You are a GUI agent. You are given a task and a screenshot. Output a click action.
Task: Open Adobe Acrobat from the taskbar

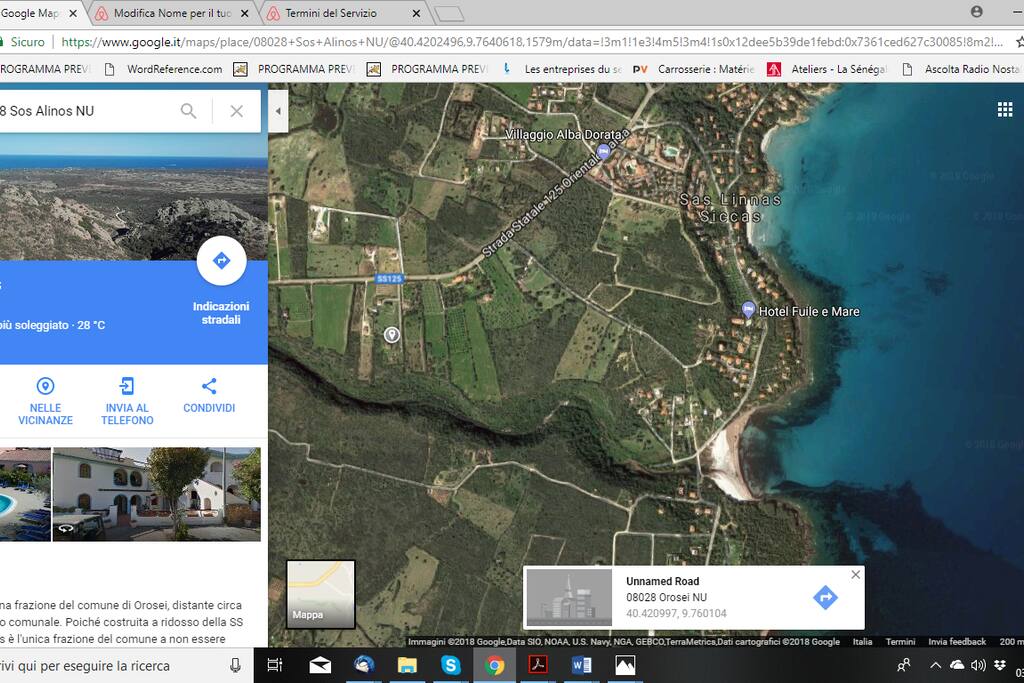pyautogui.click(x=538, y=665)
